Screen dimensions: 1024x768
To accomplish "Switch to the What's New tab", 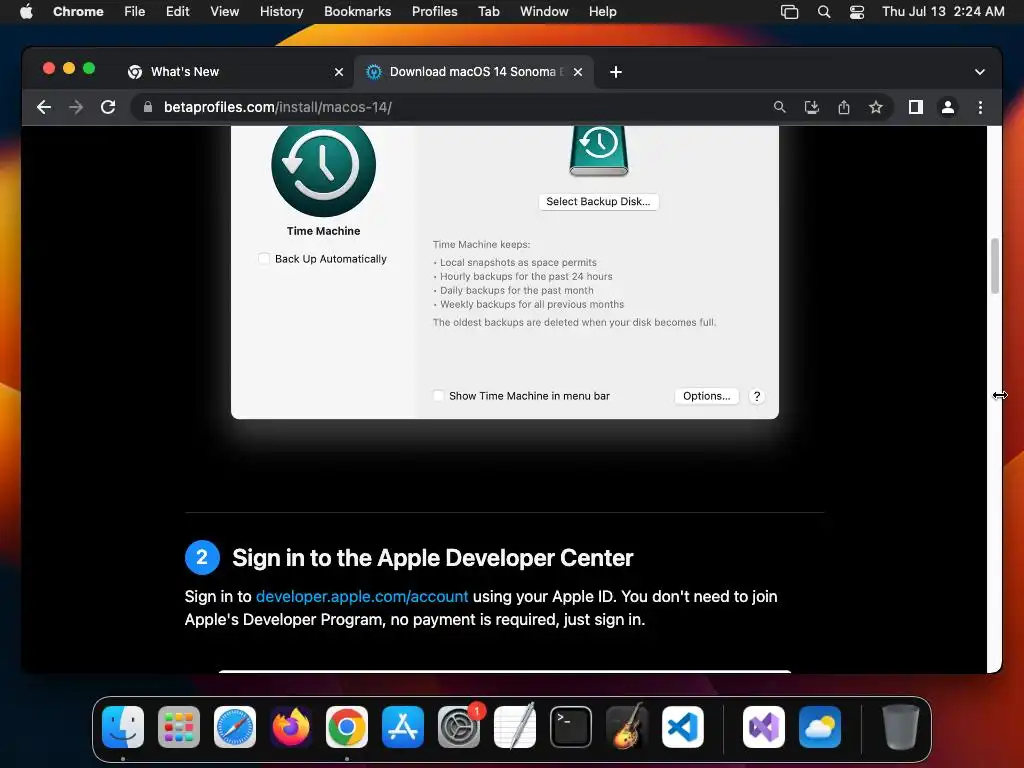I will [x=235, y=72].
